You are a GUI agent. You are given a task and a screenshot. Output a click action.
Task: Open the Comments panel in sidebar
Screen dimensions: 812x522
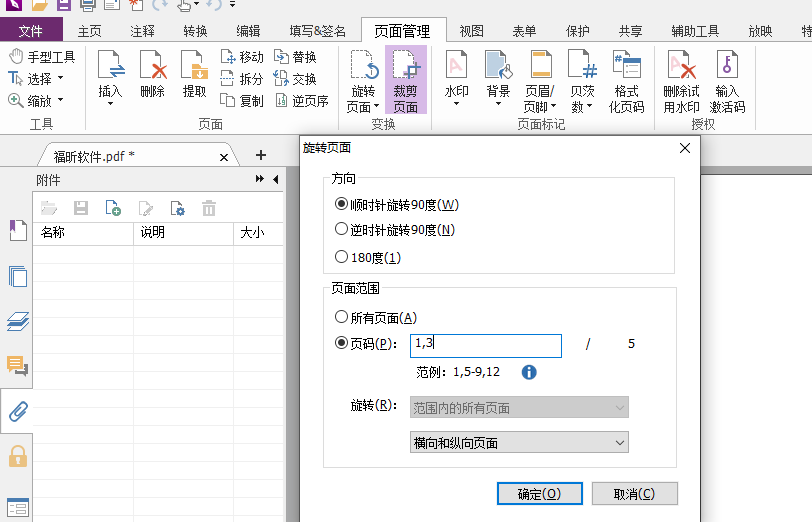click(x=18, y=366)
